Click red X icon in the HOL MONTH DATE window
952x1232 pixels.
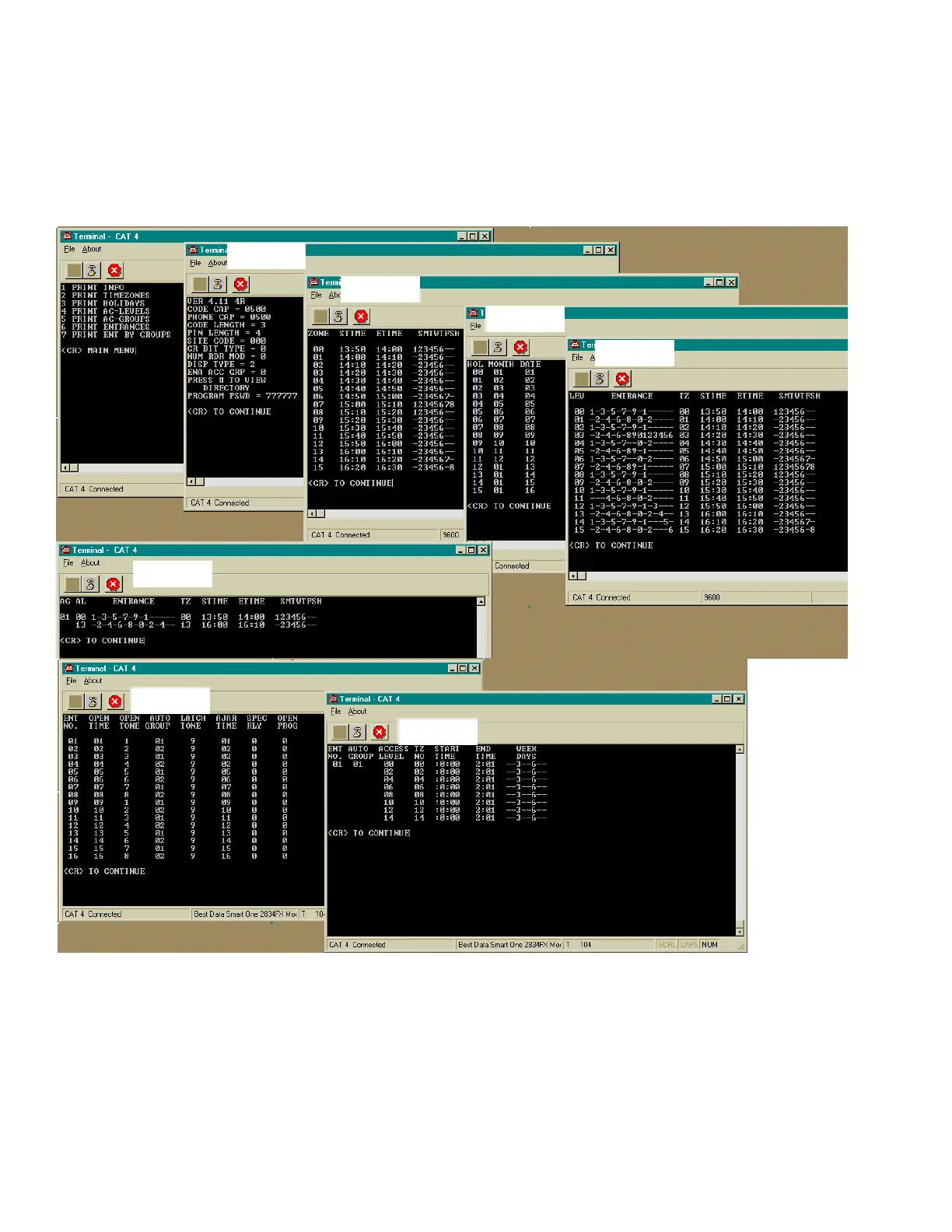point(521,347)
